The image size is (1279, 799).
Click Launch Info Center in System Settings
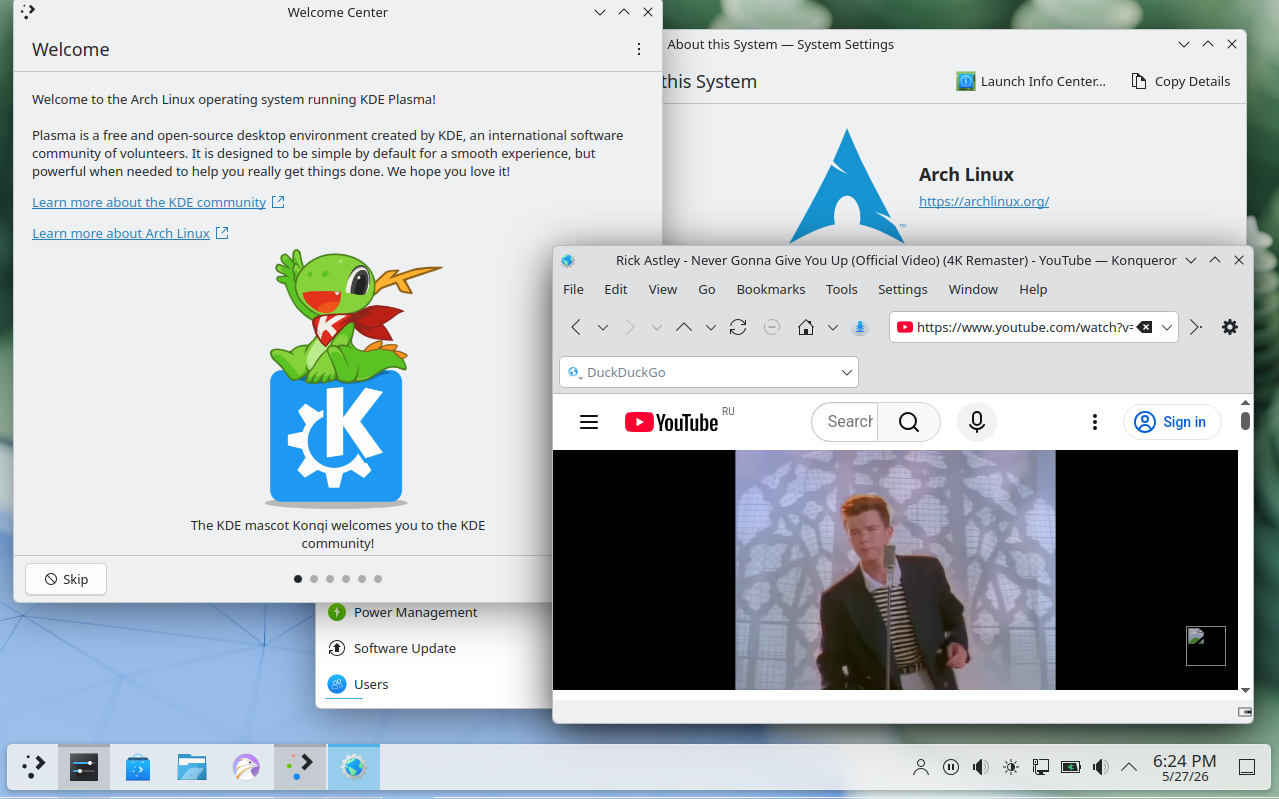(1031, 81)
